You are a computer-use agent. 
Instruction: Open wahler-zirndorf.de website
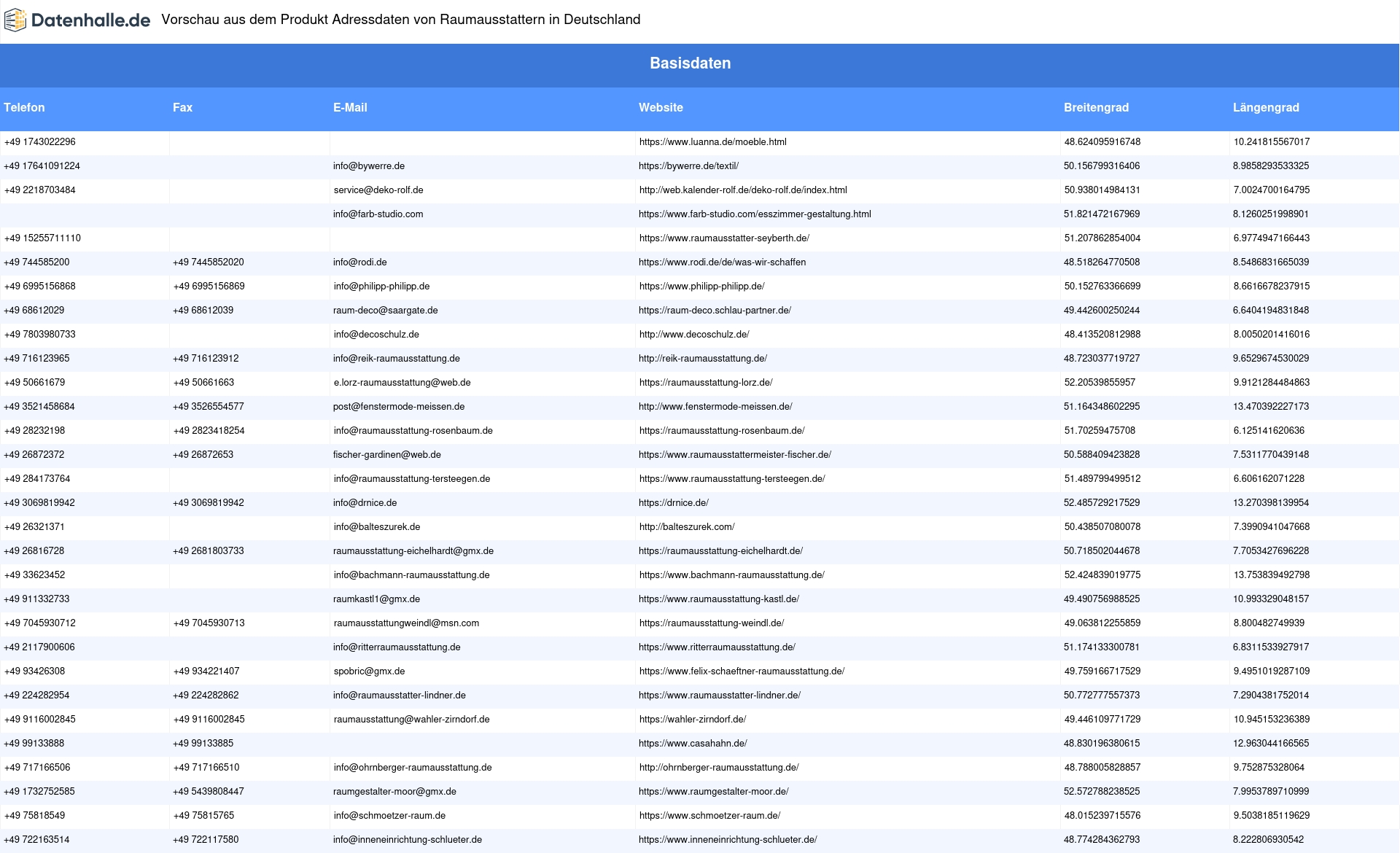click(x=693, y=720)
